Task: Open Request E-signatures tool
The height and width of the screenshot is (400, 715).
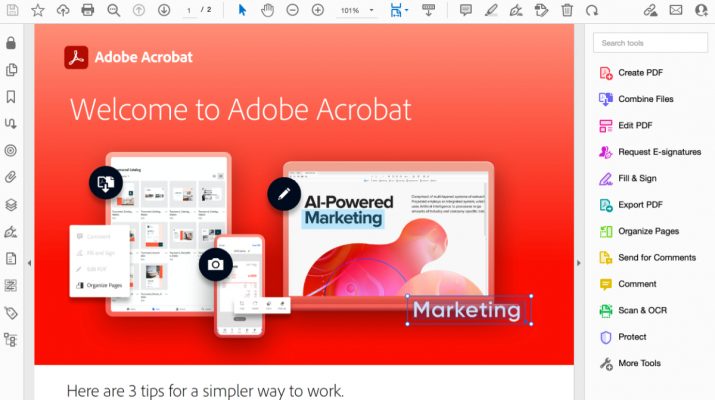Action: click(650, 152)
